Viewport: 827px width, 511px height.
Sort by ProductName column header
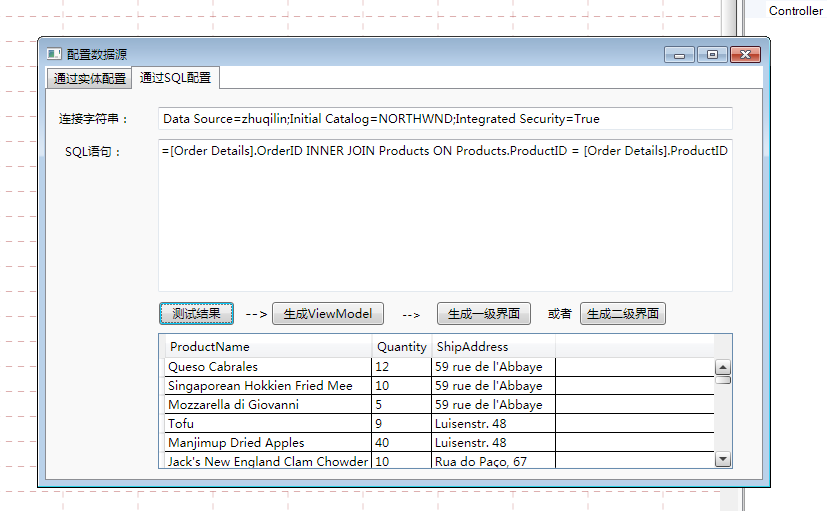(x=268, y=346)
